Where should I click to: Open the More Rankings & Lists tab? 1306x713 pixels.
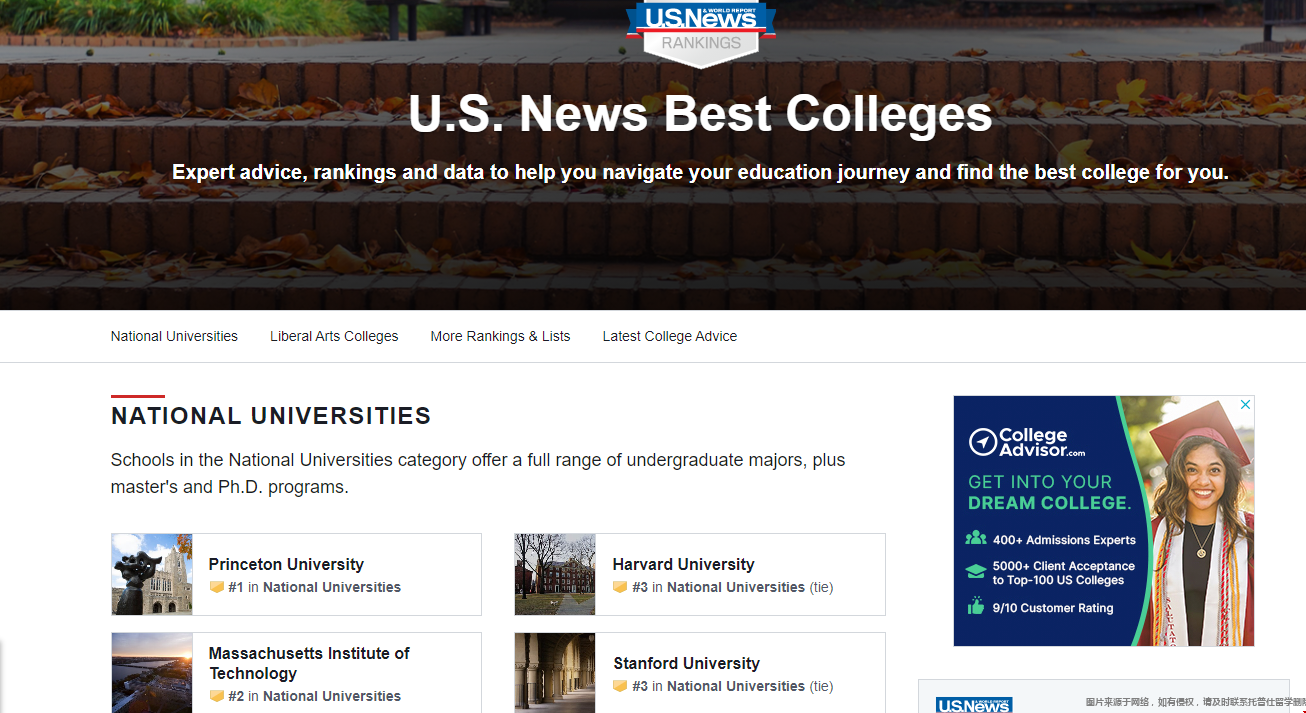[x=500, y=336]
